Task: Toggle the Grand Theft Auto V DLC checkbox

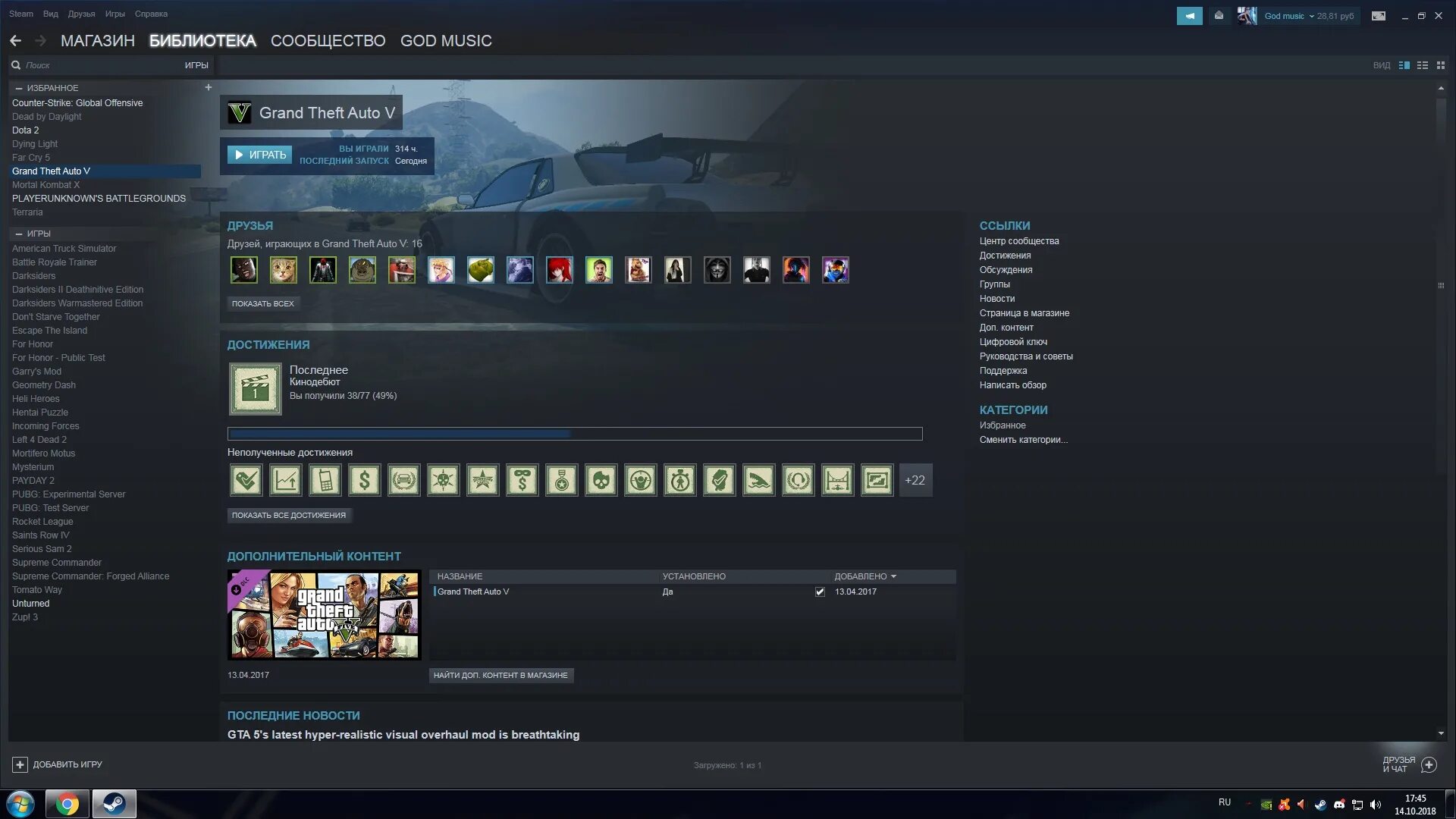Action: coord(820,591)
